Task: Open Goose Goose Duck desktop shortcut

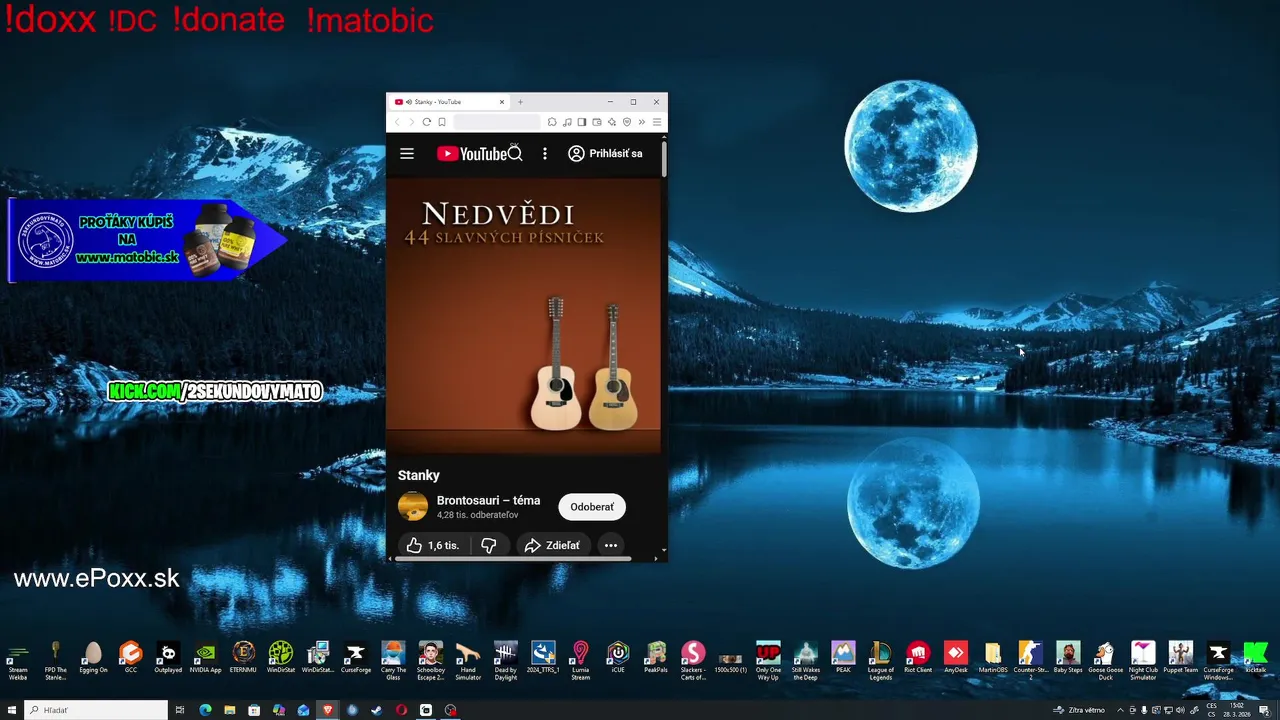Action: point(1105,660)
